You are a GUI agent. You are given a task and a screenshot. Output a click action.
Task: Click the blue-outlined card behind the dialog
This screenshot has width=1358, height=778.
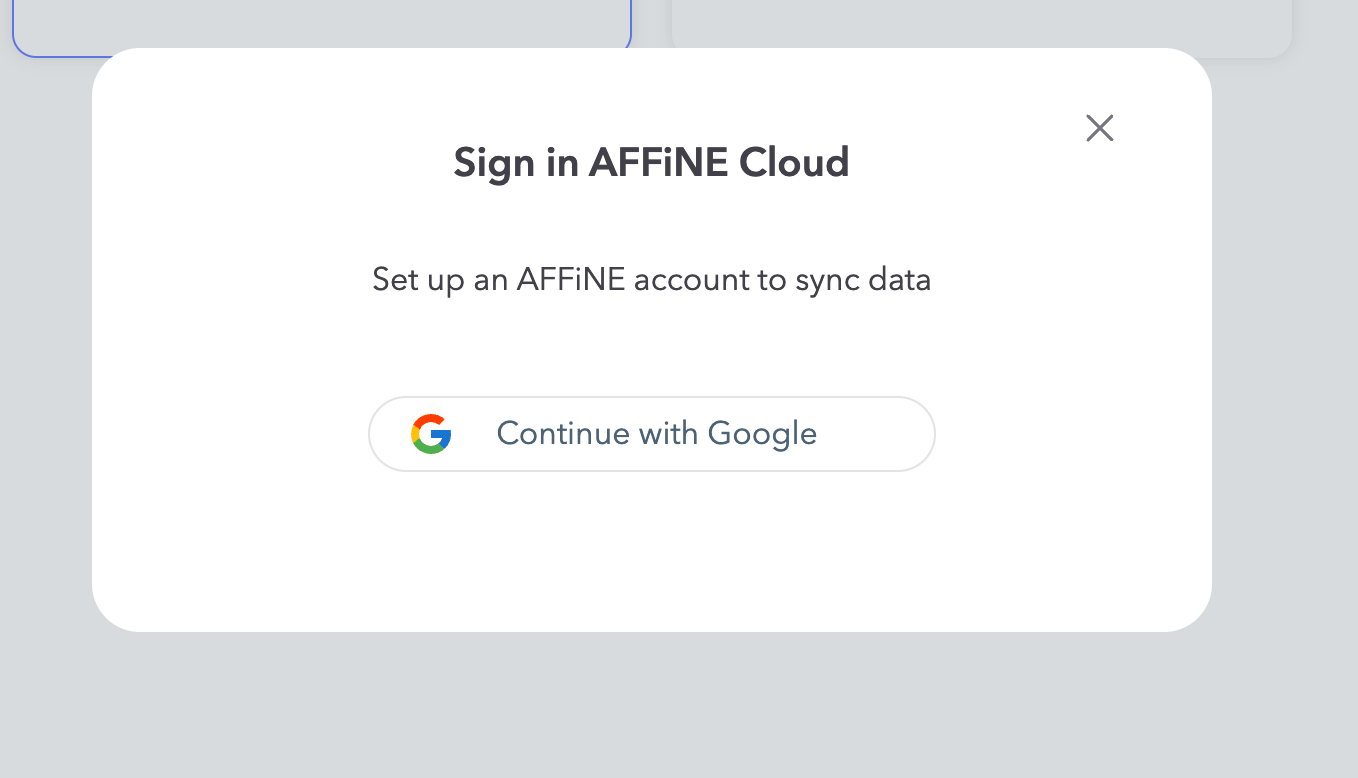[320, 20]
